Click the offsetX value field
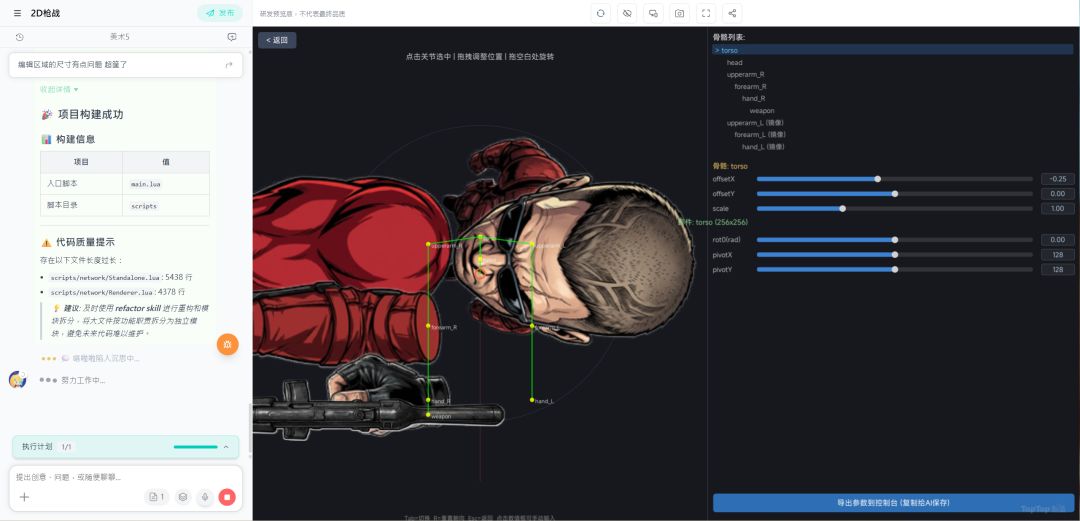The height and width of the screenshot is (521, 1080). 1057,179
